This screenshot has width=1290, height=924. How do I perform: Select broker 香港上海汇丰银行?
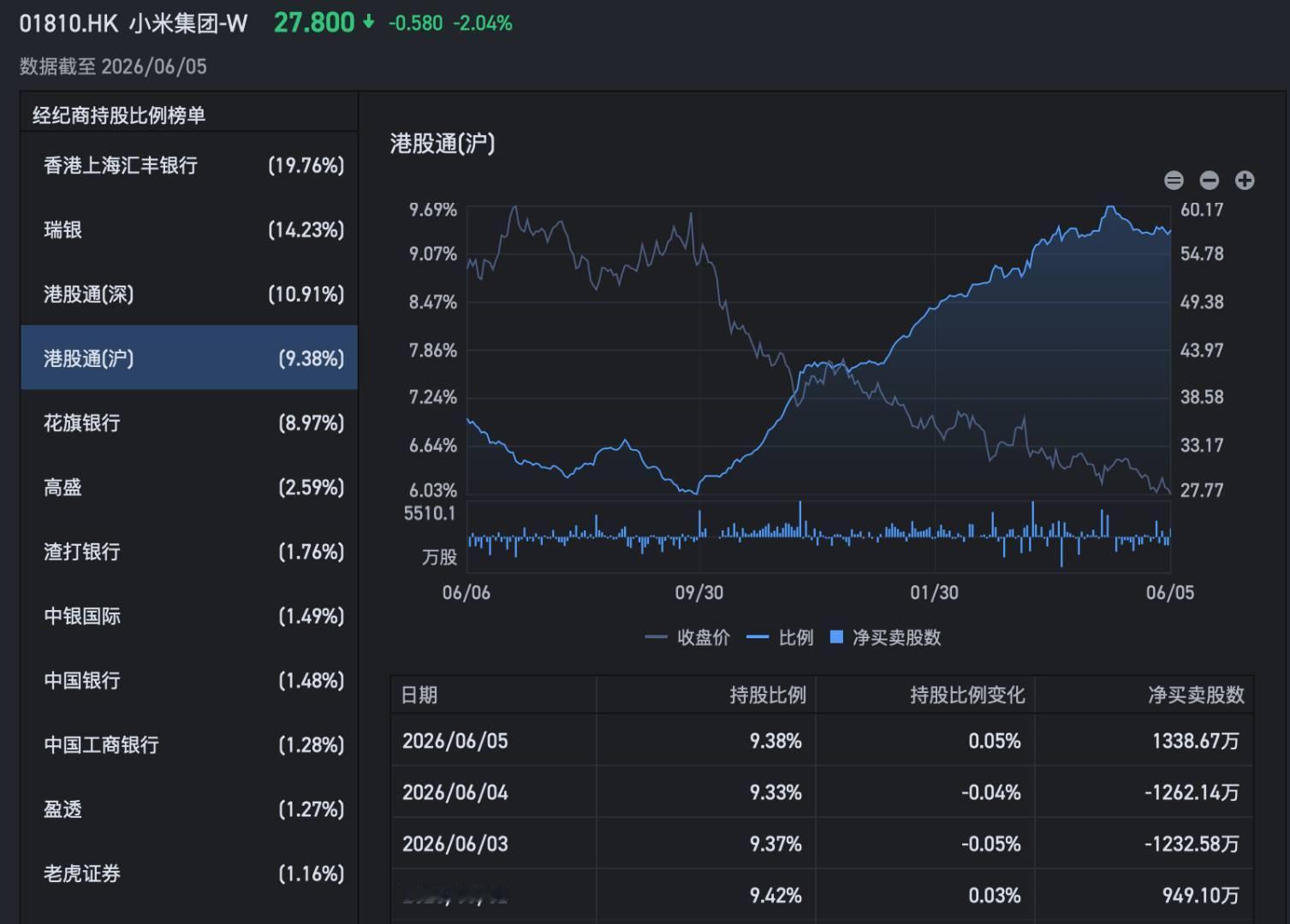[x=189, y=165]
